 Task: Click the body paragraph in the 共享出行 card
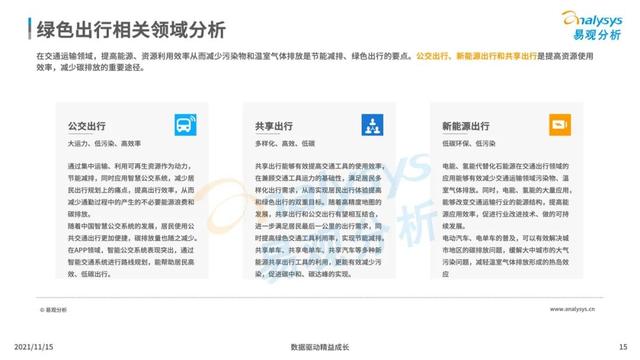pos(319,220)
